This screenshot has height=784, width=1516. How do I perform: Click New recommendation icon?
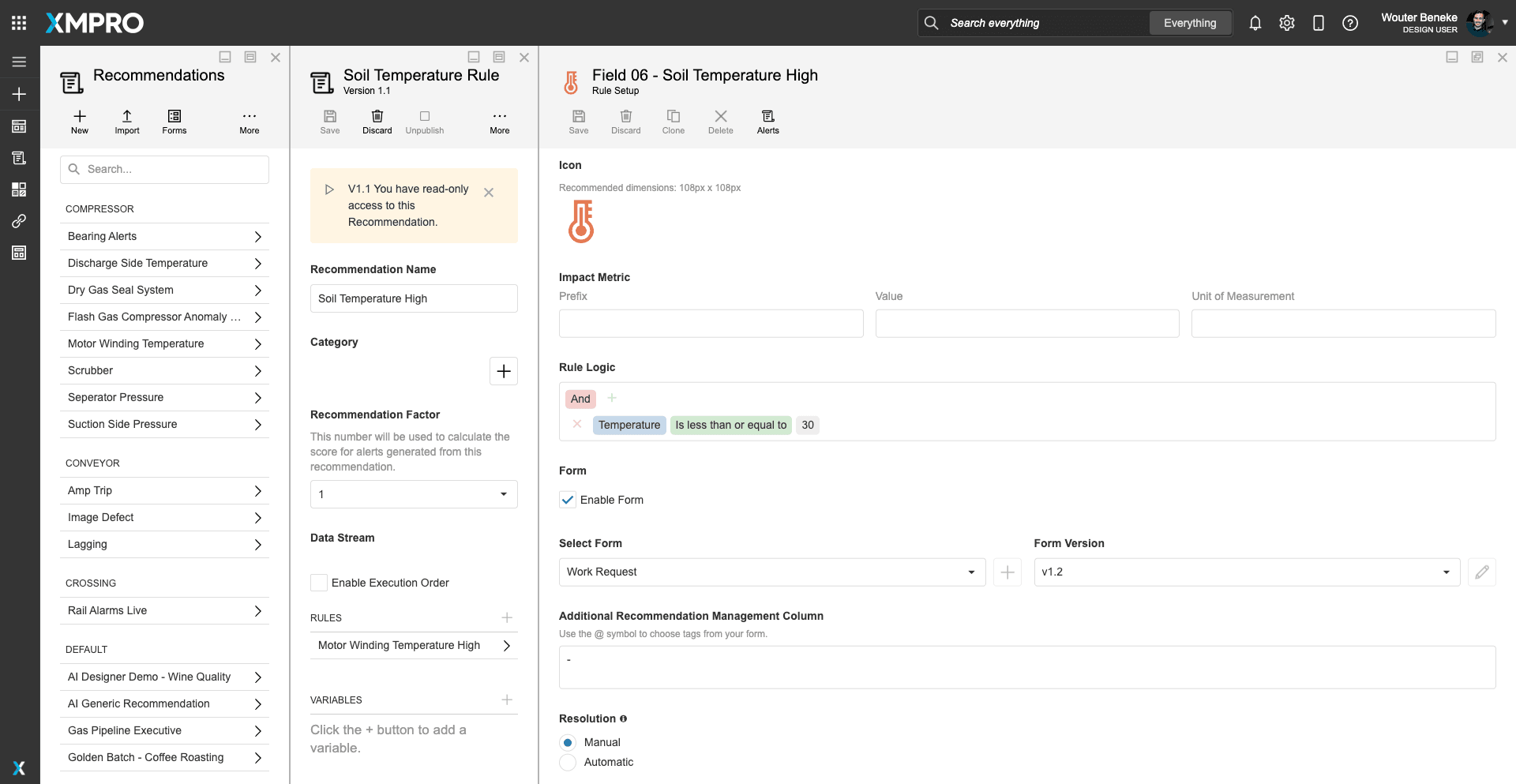coord(80,122)
